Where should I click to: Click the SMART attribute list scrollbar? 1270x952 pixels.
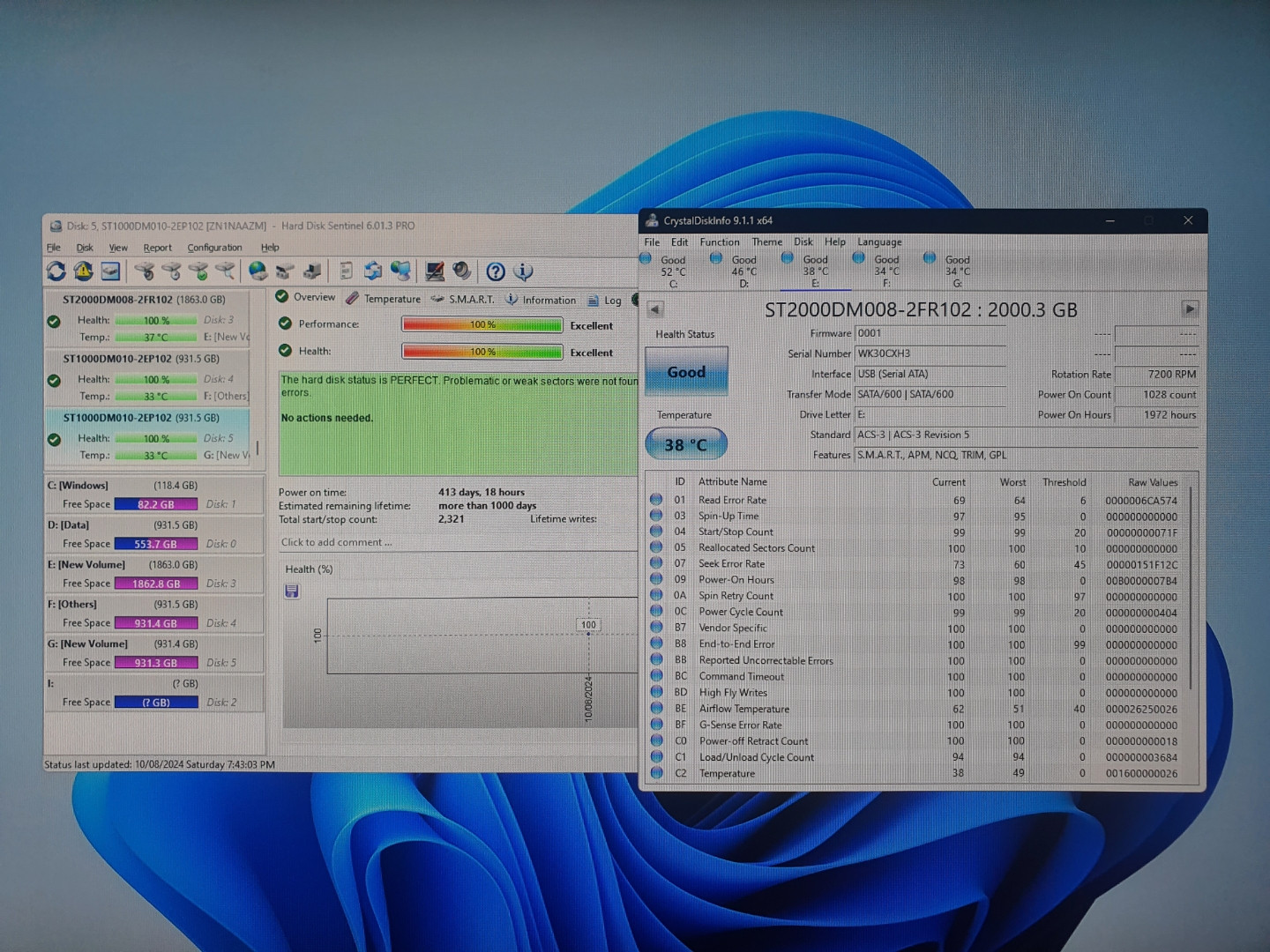pos(1192,586)
